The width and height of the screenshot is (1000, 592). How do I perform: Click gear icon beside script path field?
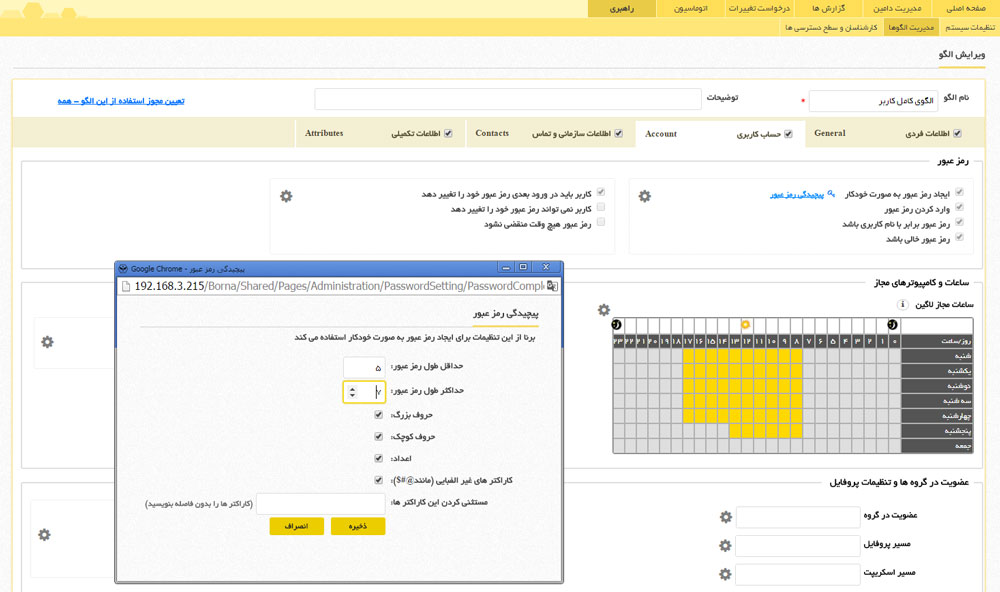click(x=726, y=575)
